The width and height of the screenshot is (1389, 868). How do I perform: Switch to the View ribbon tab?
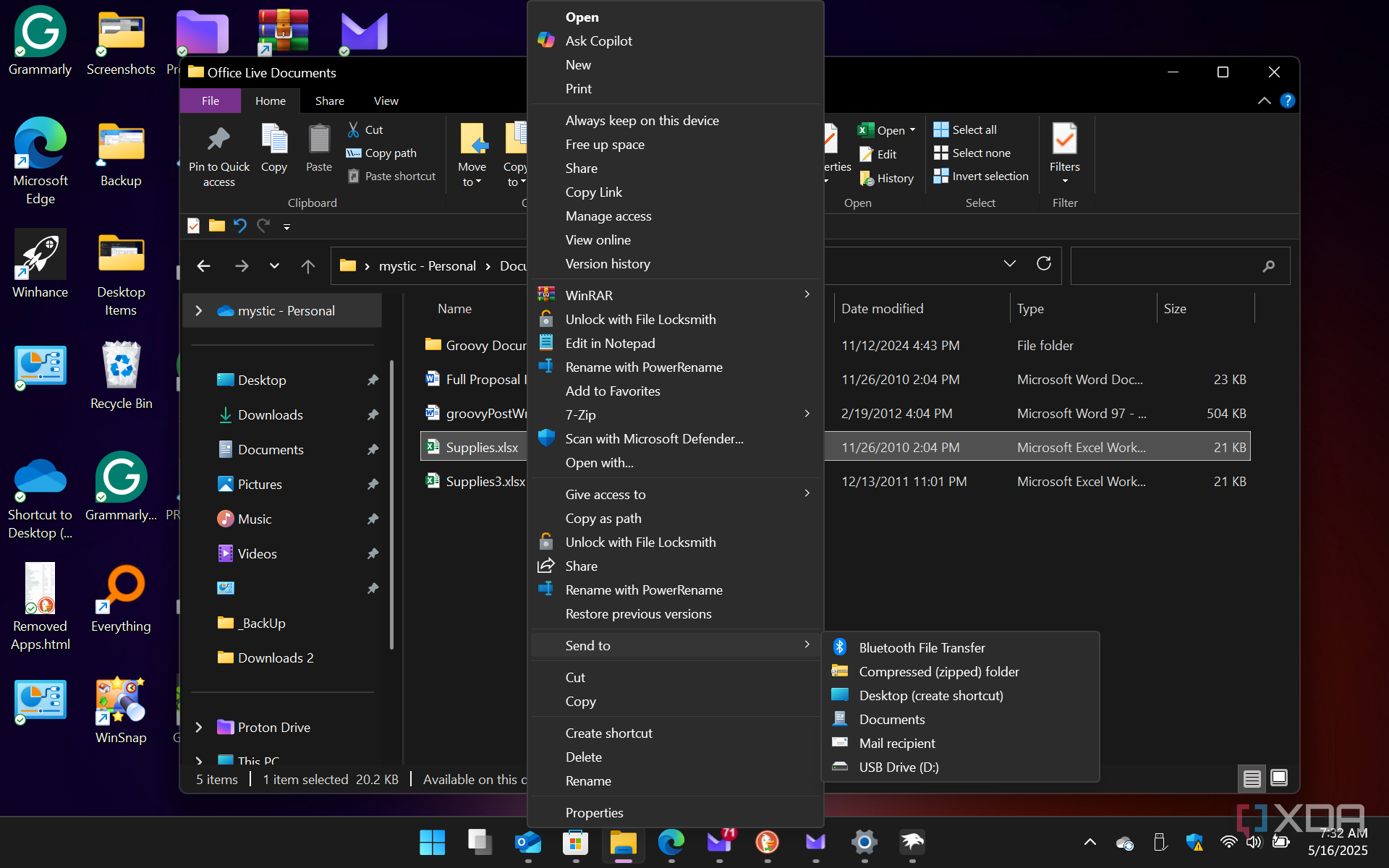click(386, 101)
